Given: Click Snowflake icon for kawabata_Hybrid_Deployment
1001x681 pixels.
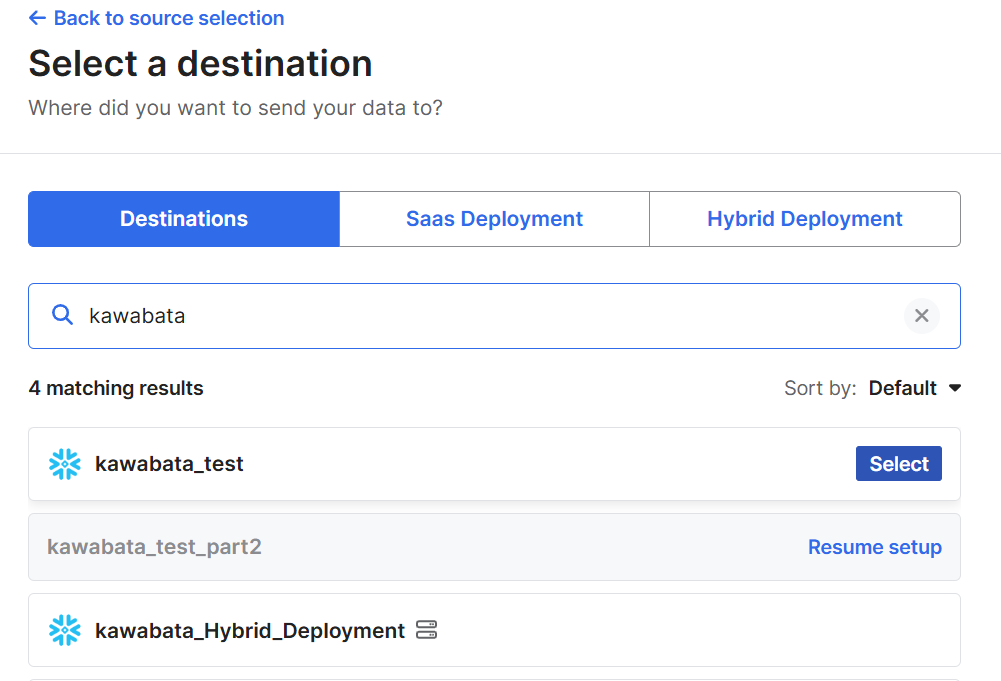Looking at the screenshot, I should pyautogui.click(x=65, y=630).
